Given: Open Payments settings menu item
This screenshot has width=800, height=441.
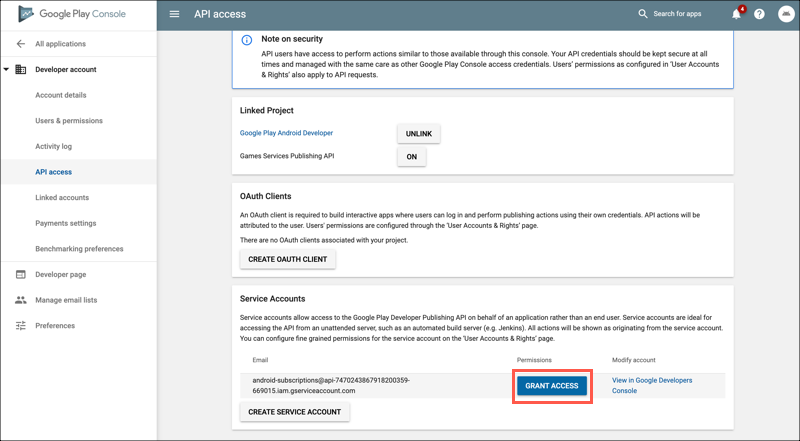Looking at the screenshot, I should click(66, 223).
